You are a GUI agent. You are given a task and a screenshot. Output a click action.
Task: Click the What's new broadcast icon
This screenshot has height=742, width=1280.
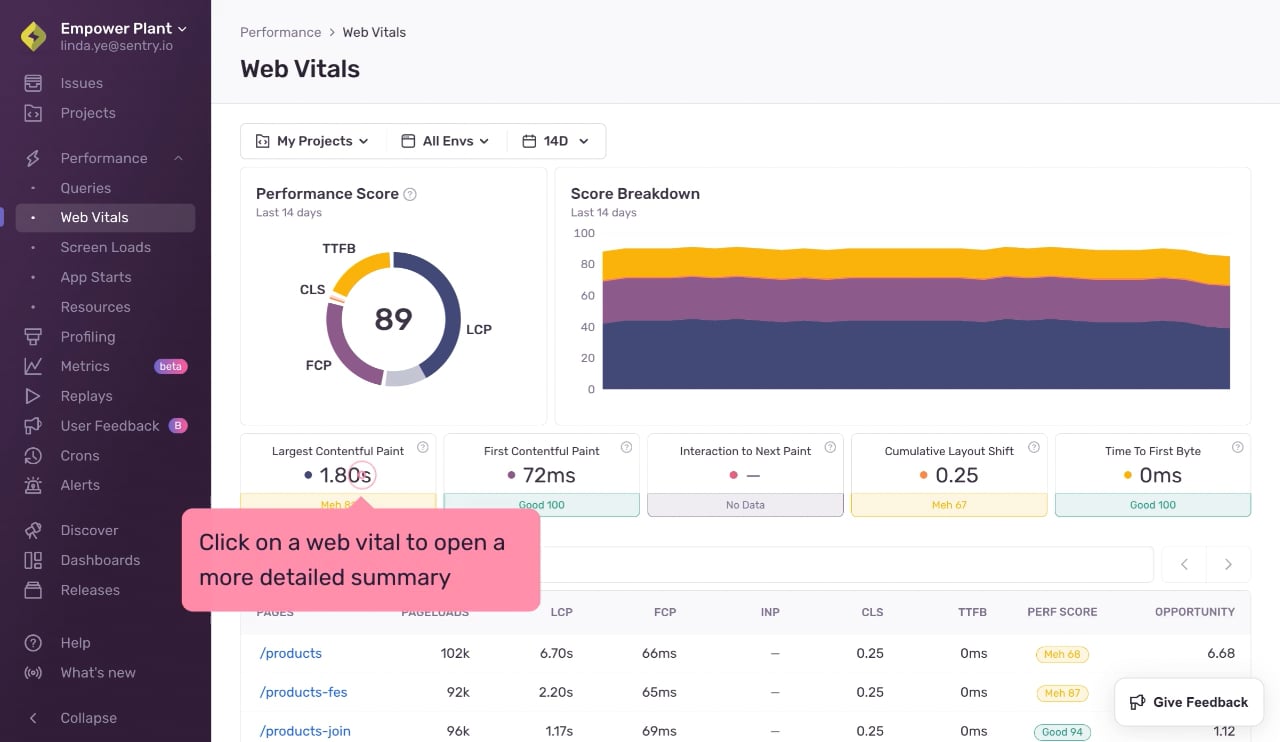[x=33, y=673]
